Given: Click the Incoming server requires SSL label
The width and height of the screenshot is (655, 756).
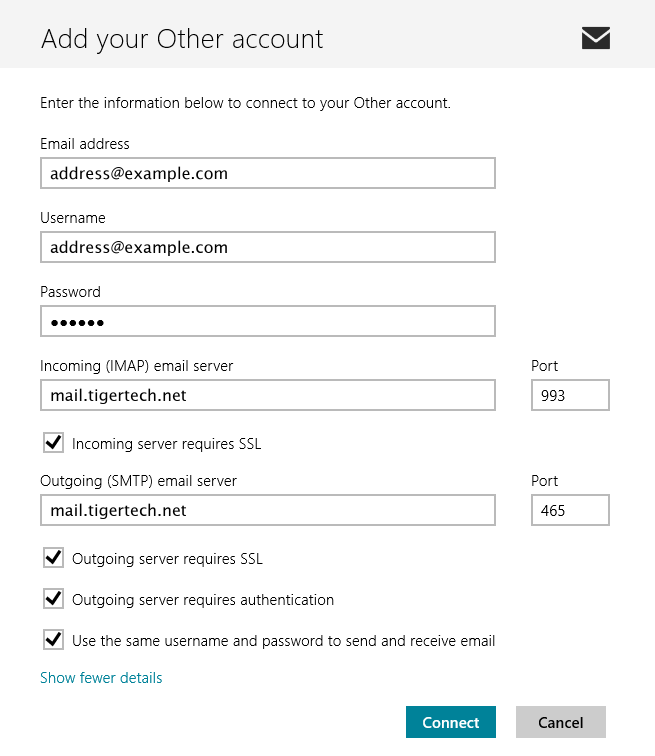Looking at the screenshot, I should [x=166, y=443].
